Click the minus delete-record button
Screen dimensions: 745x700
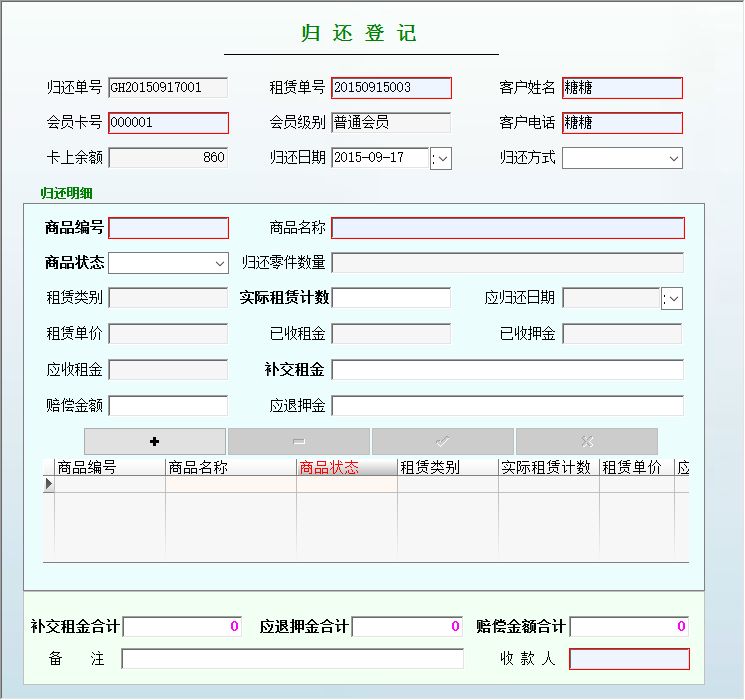[299, 441]
